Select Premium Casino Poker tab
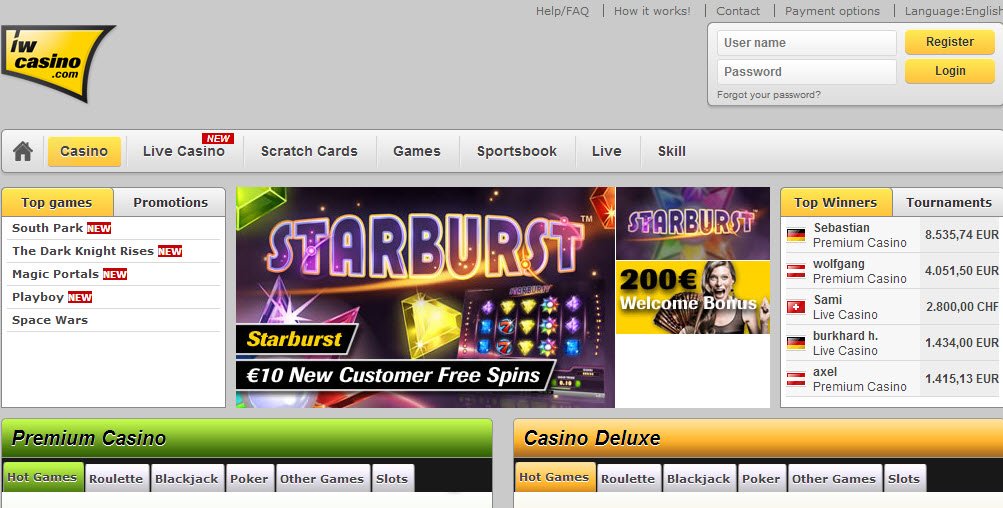The height and width of the screenshot is (508, 1003). (249, 479)
